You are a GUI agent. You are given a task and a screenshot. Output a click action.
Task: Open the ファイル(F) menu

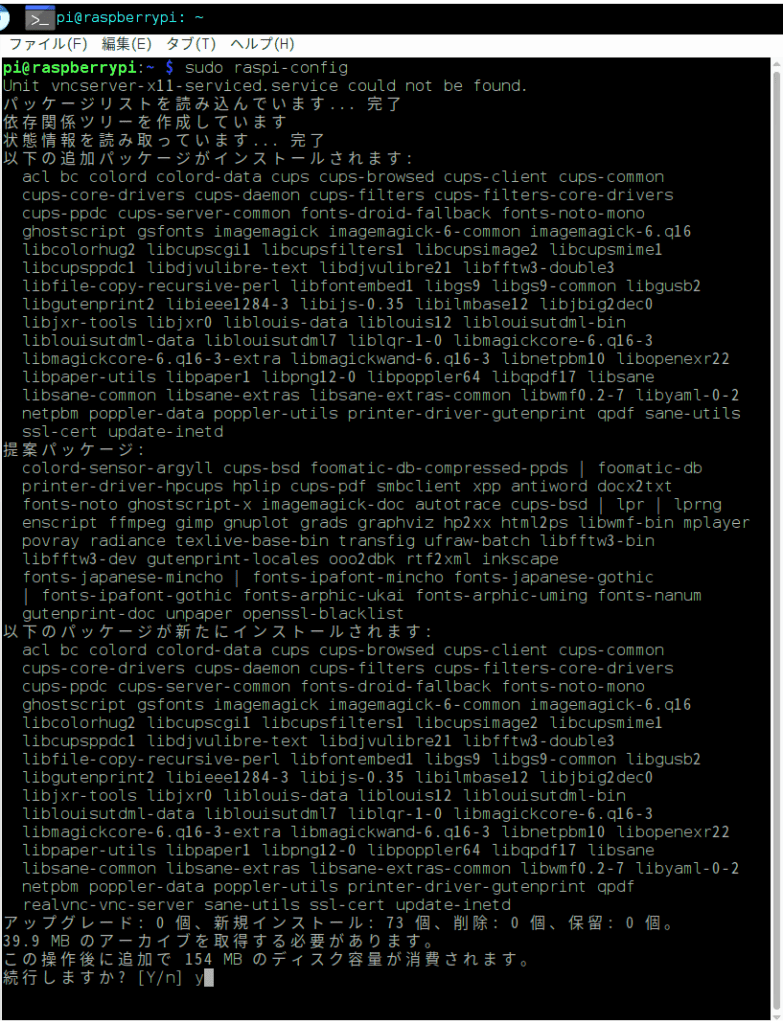point(48,44)
